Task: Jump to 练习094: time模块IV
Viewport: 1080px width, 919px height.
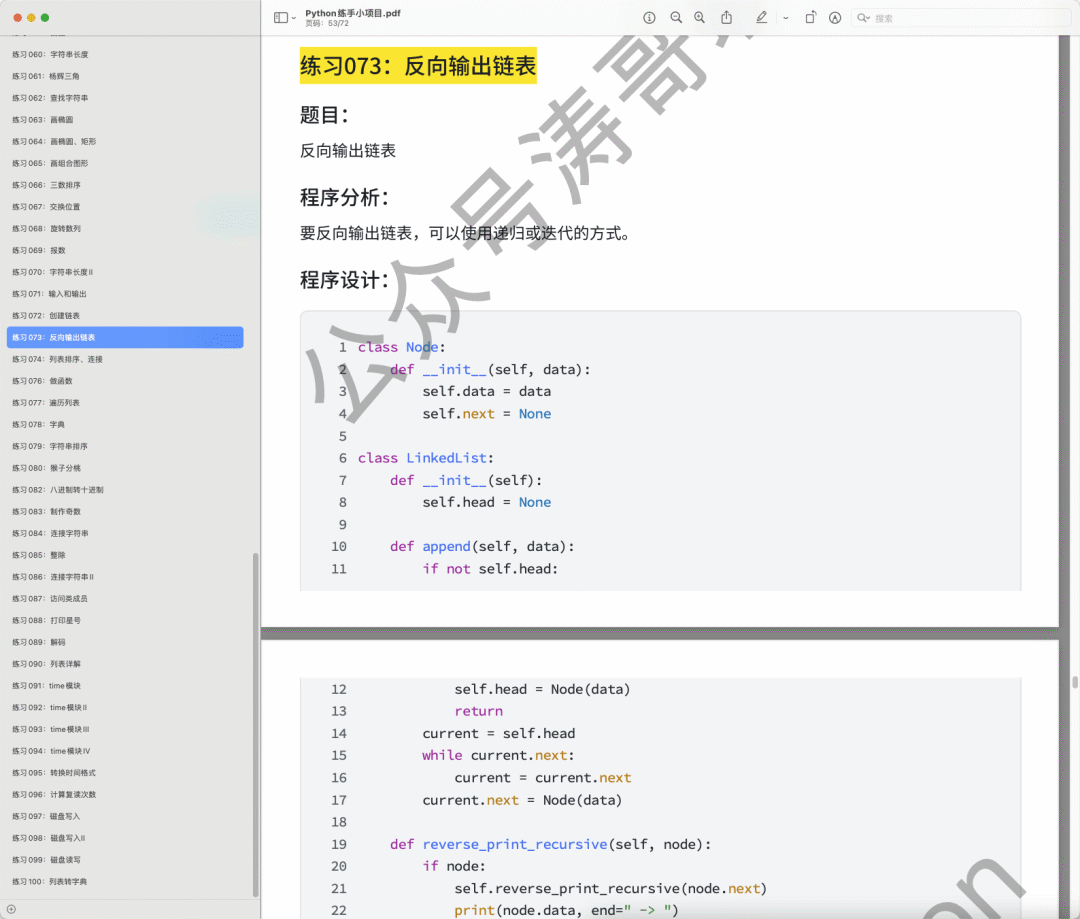Action: 51,752
